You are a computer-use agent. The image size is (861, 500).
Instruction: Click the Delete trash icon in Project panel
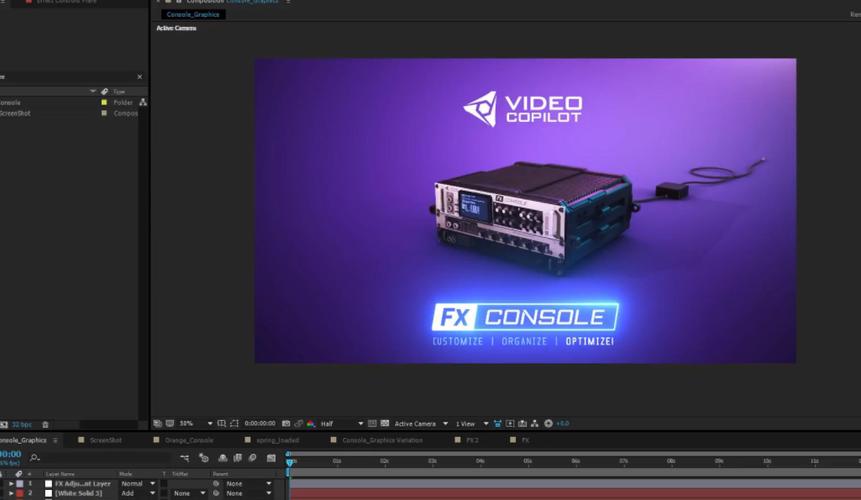click(x=46, y=425)
